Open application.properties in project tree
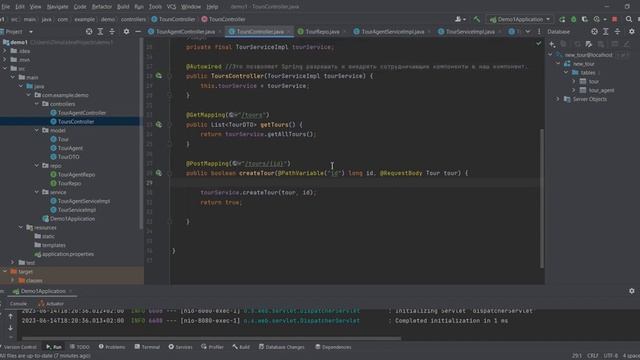Viewport: 640px width, 360px height. point(68,254)
